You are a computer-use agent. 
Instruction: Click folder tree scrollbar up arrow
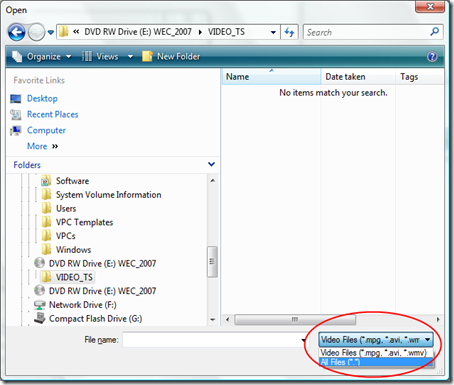point(213,181)
